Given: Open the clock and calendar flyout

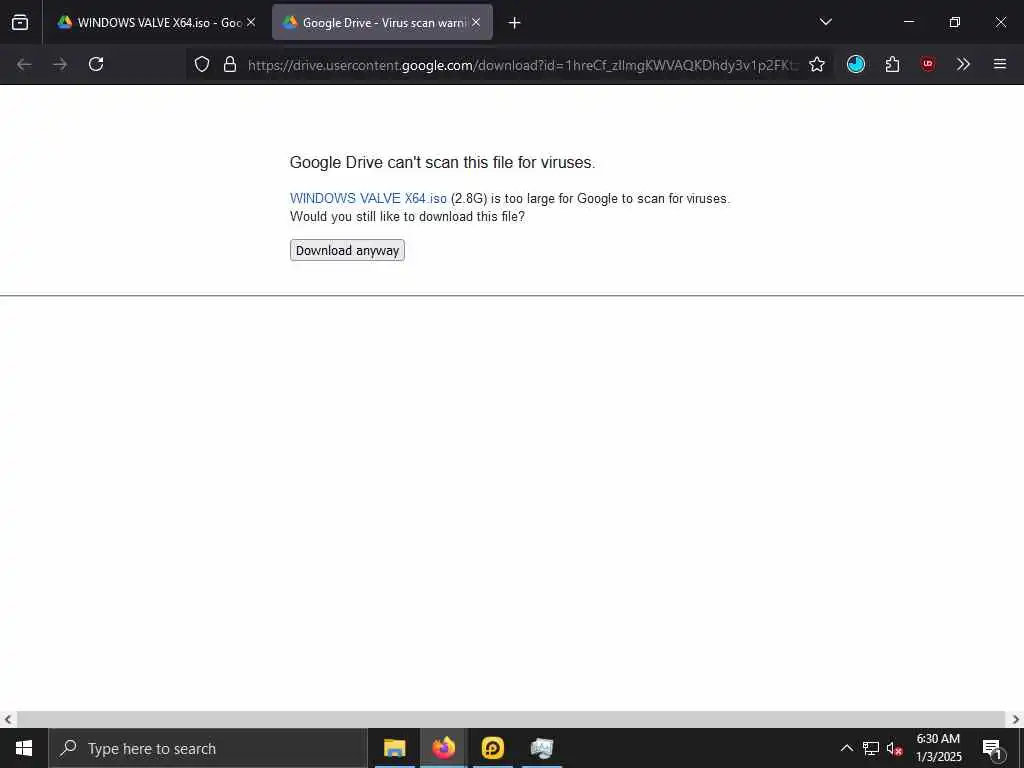Looking at the screenshot, I should (938, 748).
